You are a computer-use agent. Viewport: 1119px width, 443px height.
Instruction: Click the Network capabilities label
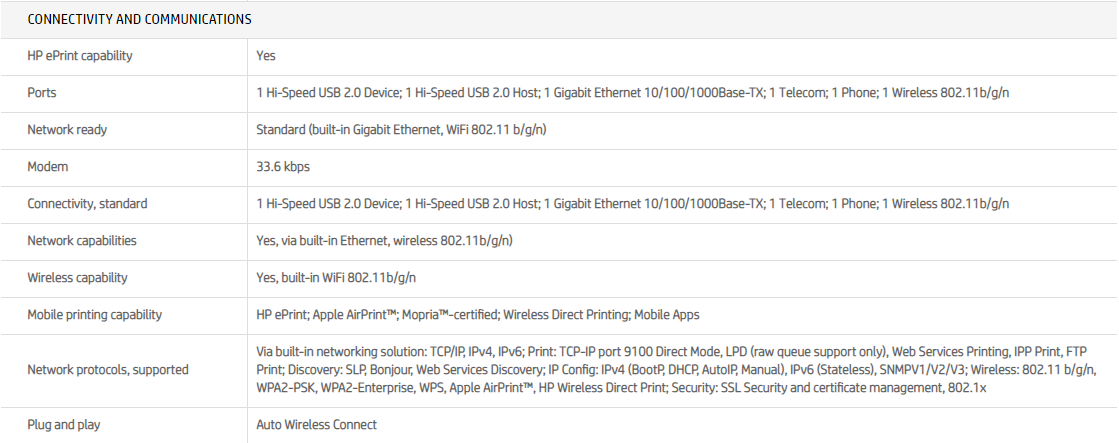(x=82, y=241)
